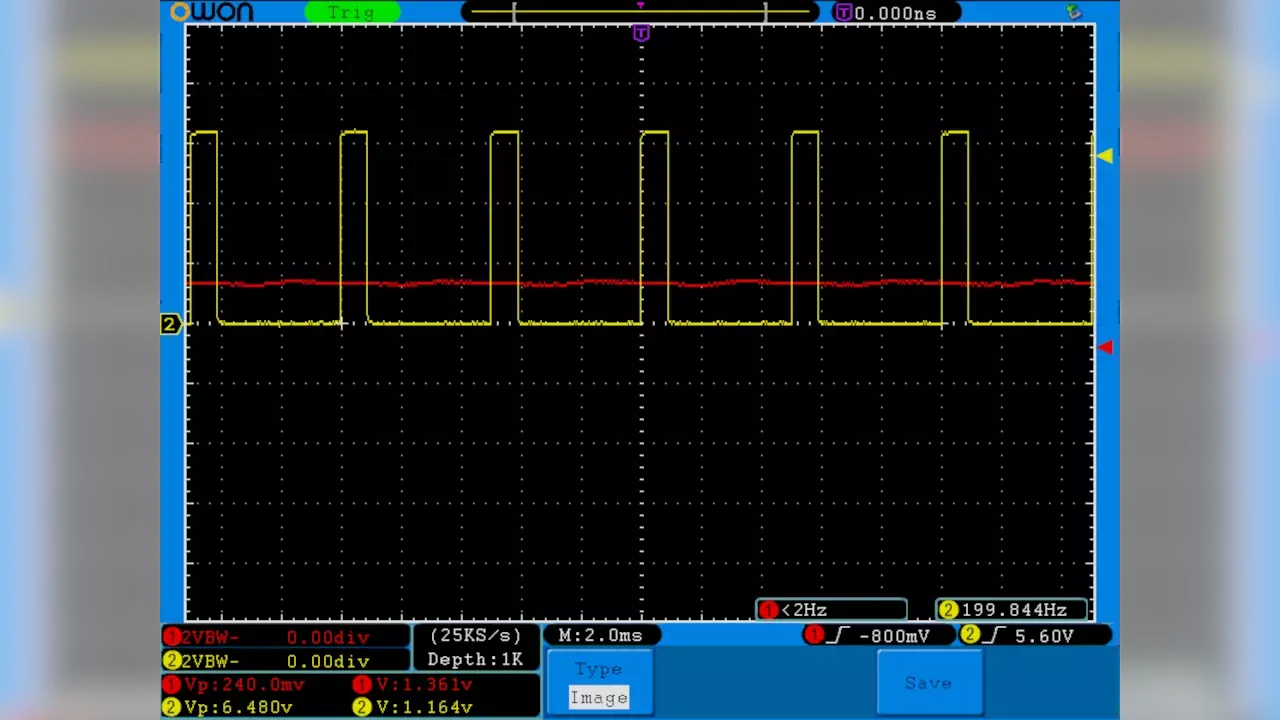Click the CH2 frequency badge showing 199.844Hz
This screenshot has width=1280, height=720.
[x=1010, y=609]
